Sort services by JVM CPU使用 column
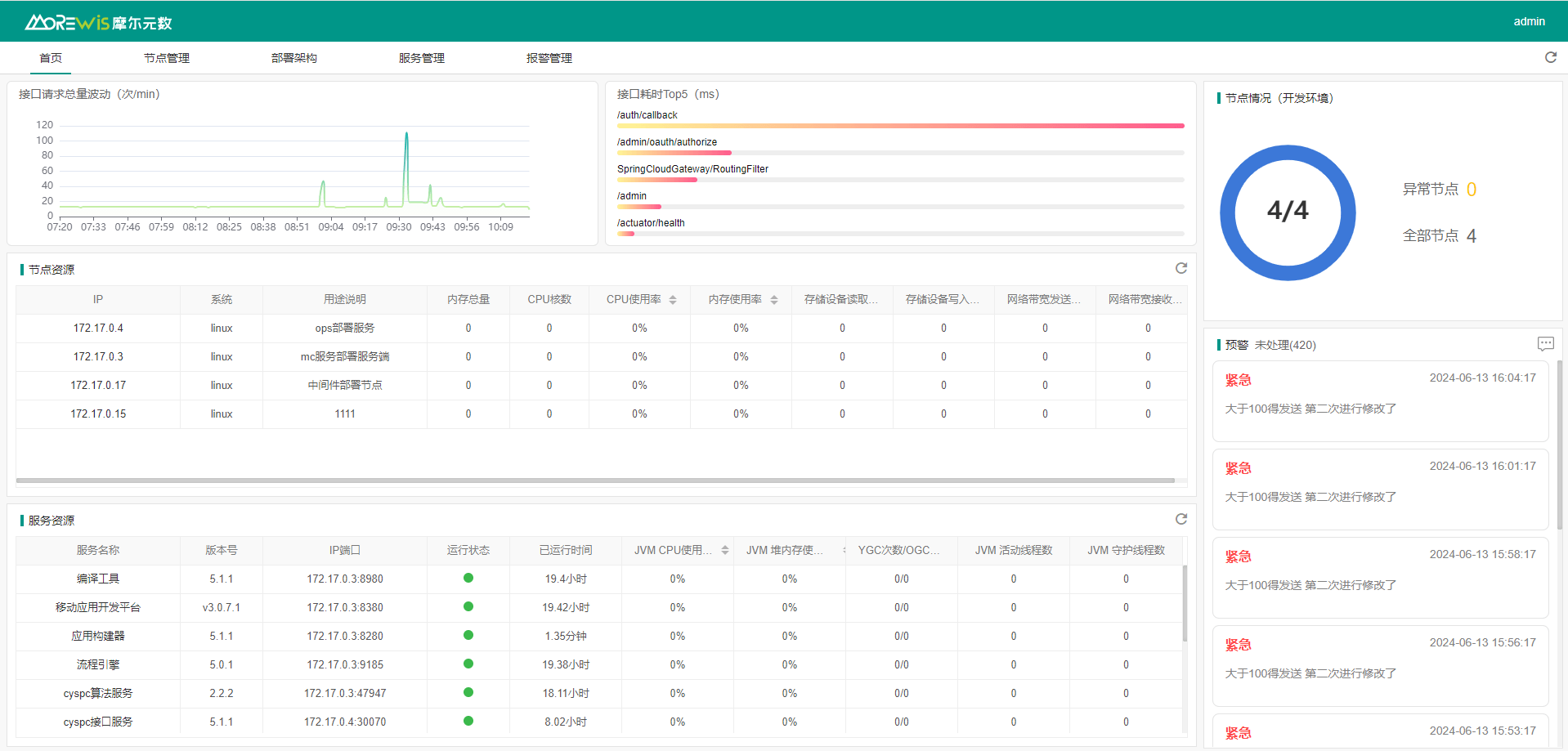The width and height of the screenshot is (1568, 751). click(x=724, y=551)
